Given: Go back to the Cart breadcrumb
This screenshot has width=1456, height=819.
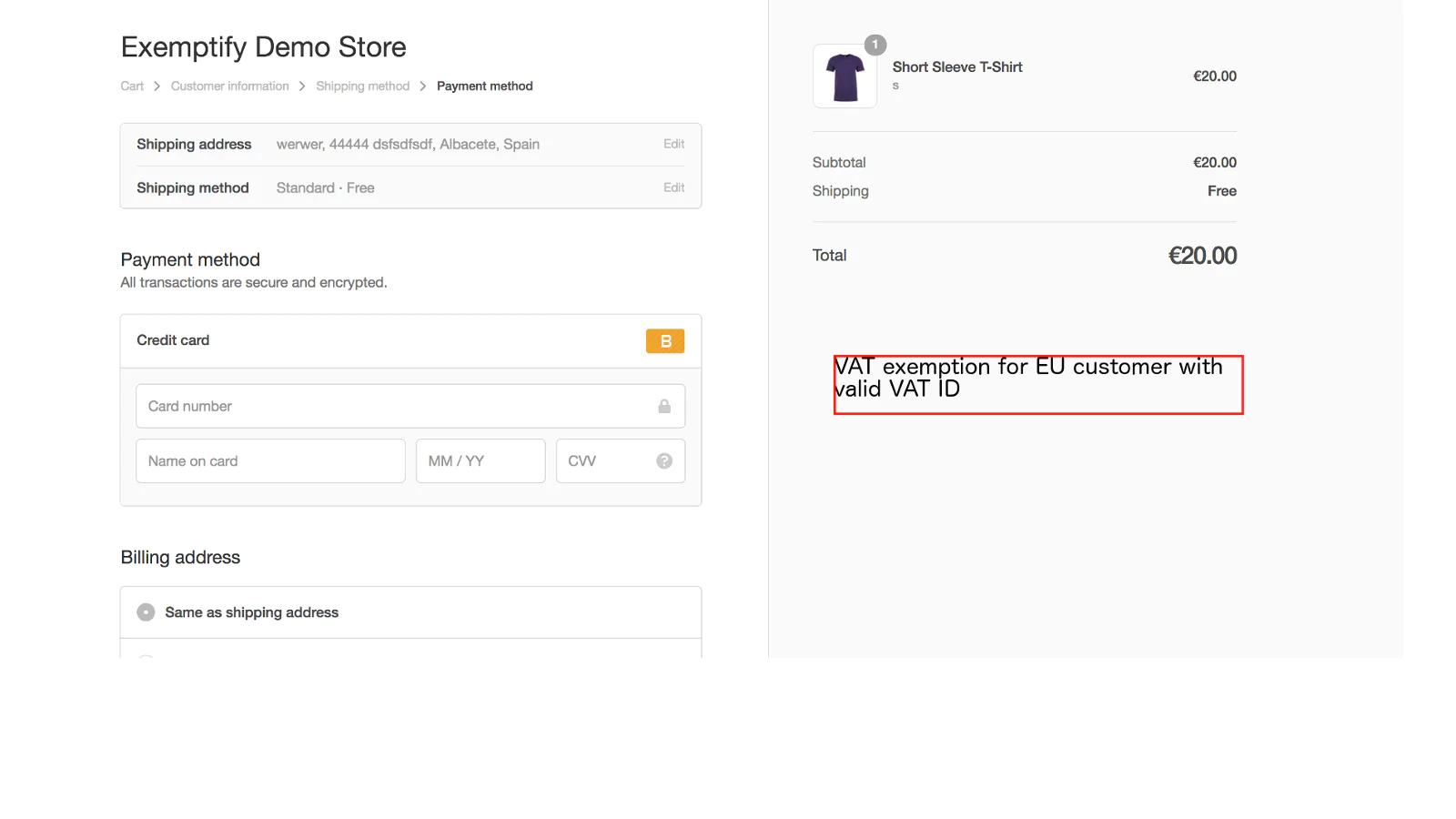Looking at the screenshot, I should click(132, 86).
